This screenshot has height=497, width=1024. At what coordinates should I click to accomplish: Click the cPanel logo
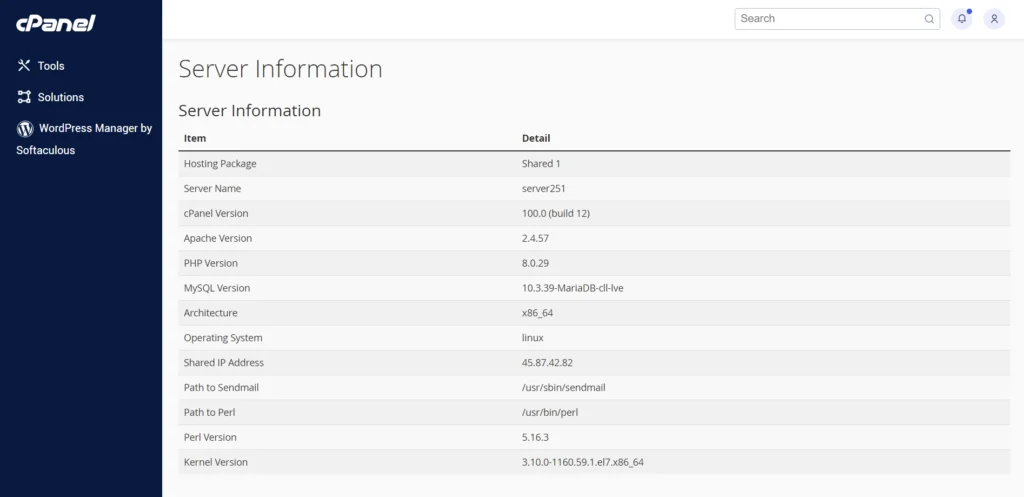pyautogui.click(x=56, y=24)
